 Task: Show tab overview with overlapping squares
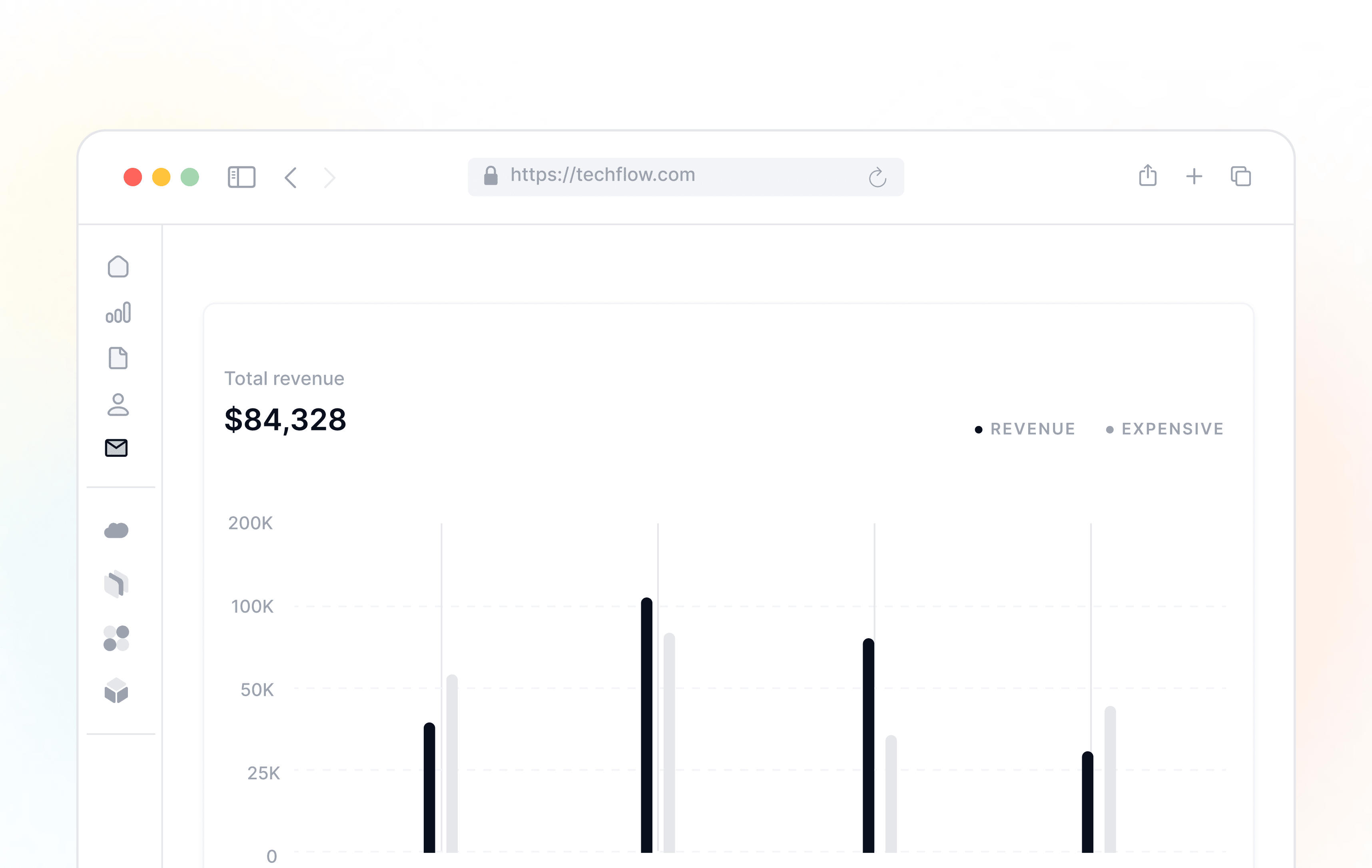(x=1241, y=177)
